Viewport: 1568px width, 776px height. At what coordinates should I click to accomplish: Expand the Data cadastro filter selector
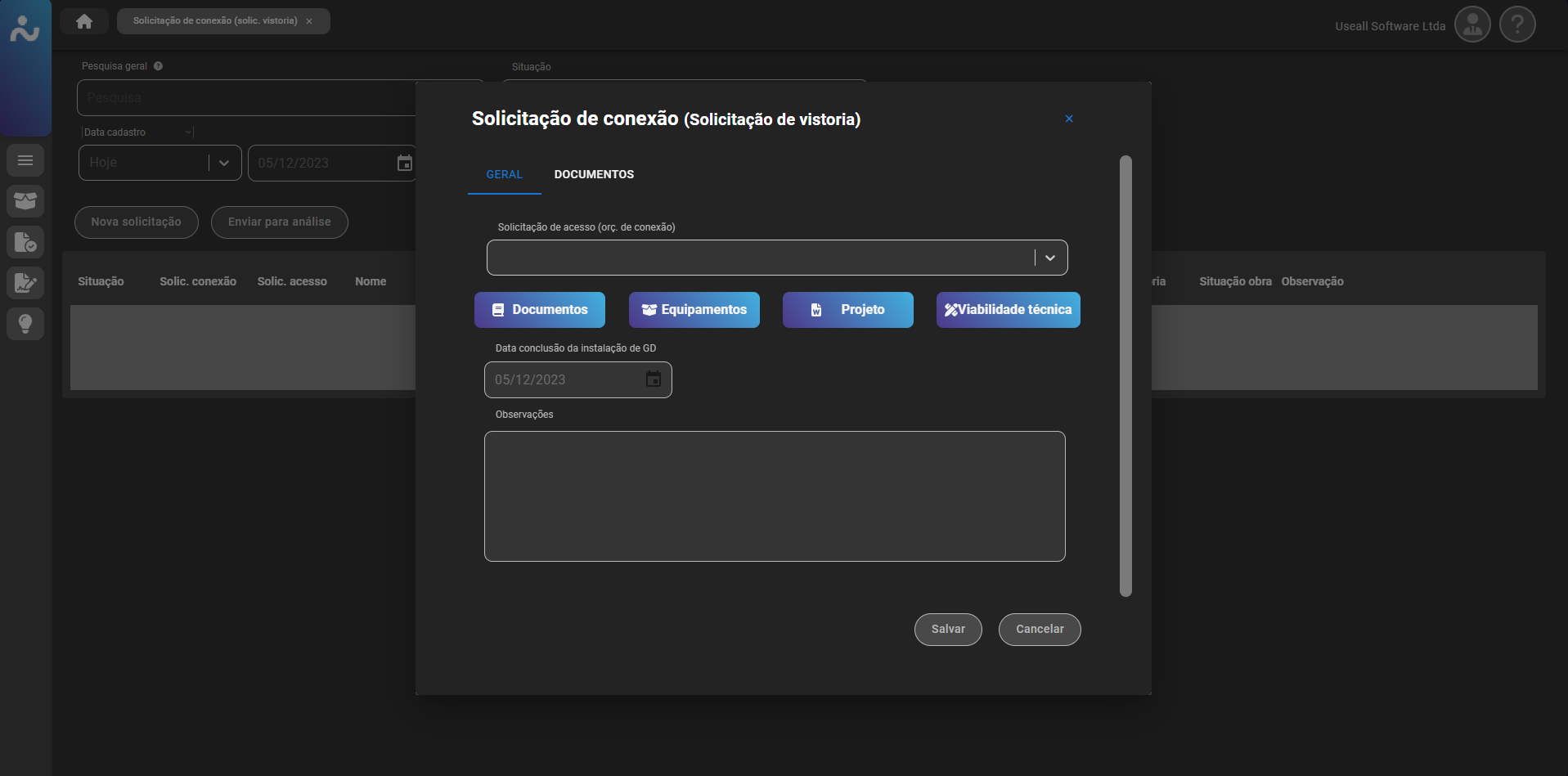point(188,132)
